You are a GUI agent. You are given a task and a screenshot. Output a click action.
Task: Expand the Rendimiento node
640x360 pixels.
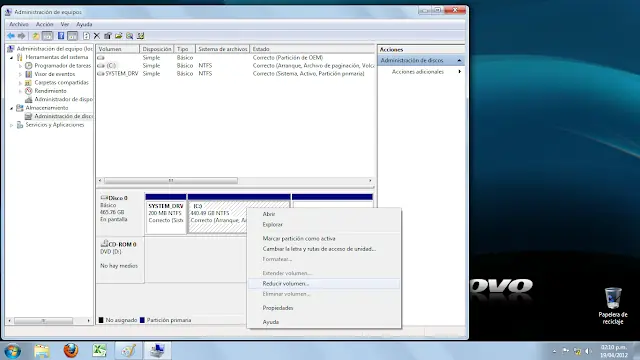coord(20,91)
